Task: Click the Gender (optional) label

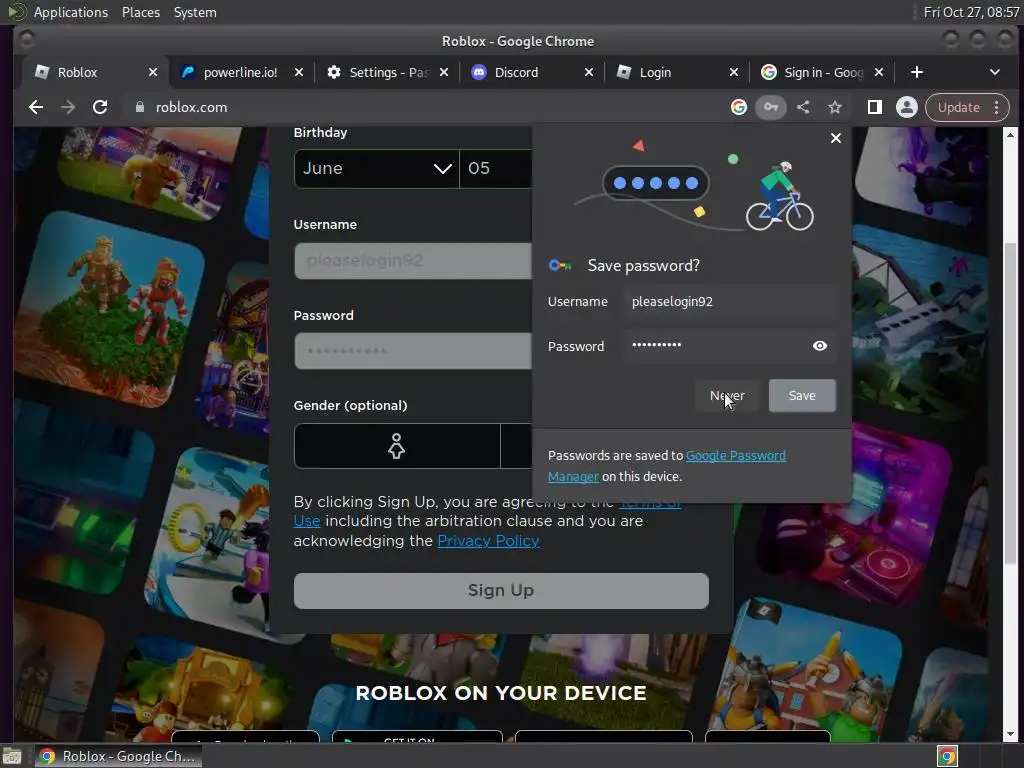Action: (x=350, y=405)
